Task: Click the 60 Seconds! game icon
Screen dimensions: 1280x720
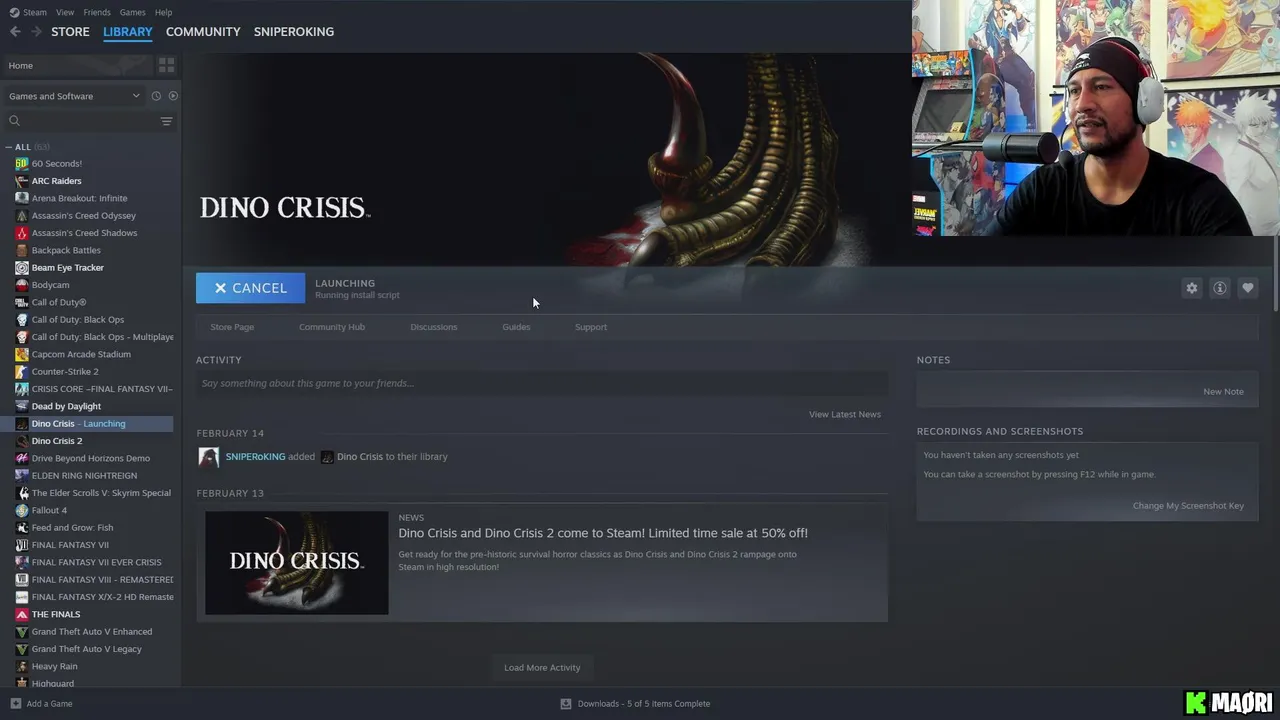Action: coord(22,164)
